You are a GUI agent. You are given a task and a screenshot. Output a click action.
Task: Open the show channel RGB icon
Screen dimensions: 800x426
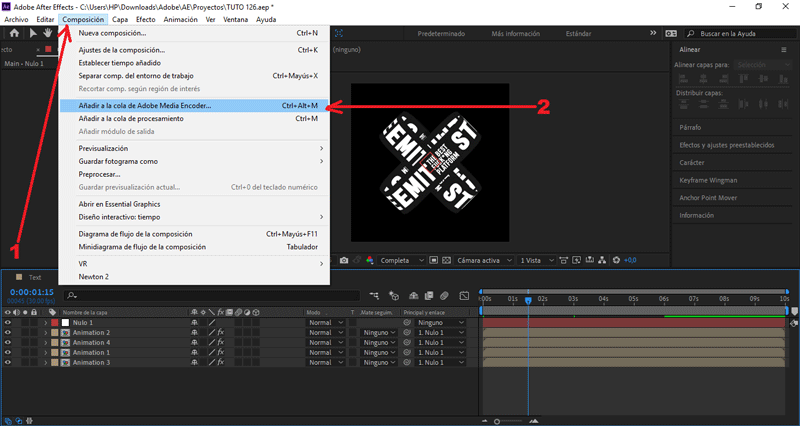(x=370, y=260)
